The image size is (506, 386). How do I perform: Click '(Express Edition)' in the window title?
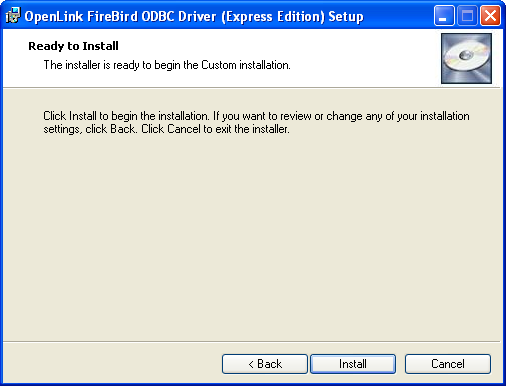[273, 17]
